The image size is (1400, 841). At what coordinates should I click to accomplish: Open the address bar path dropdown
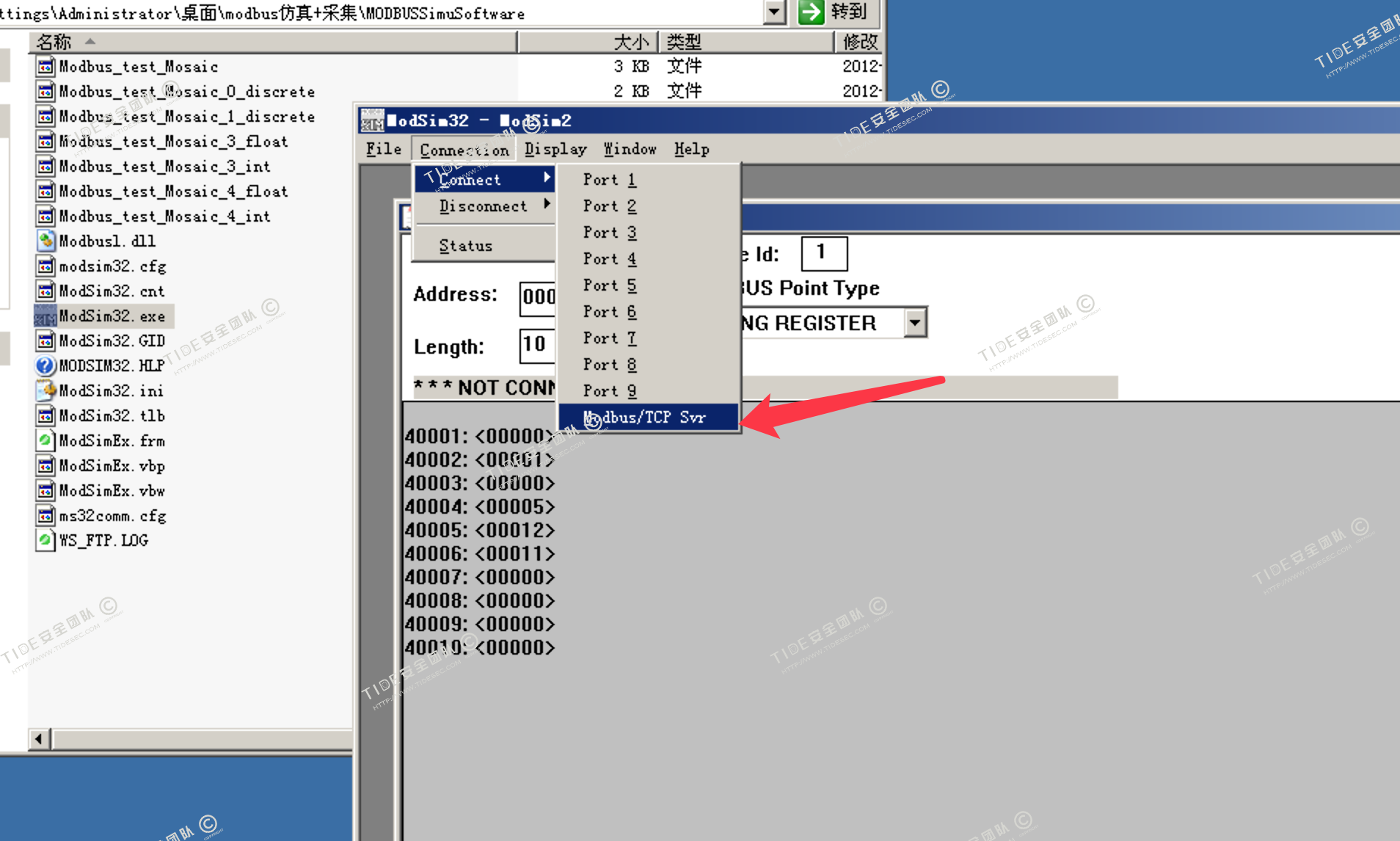(x=774, y=12)
